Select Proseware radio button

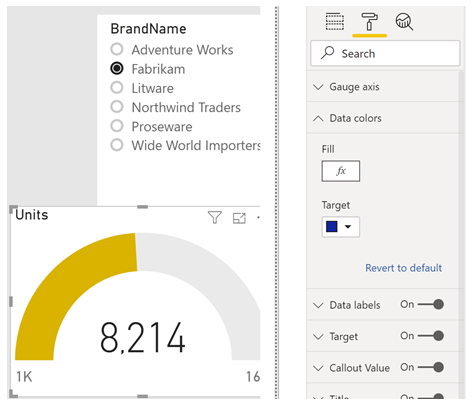pyautogui.click(x=117, y=126)
